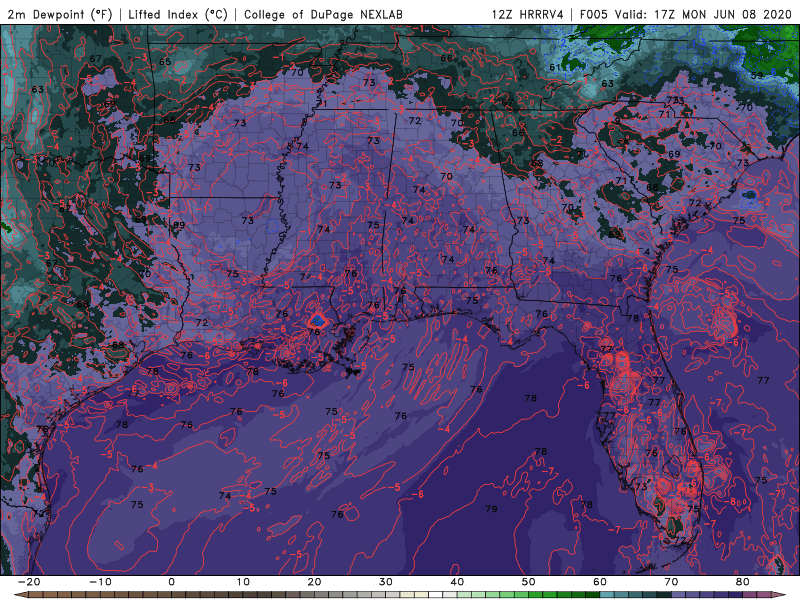The width and height of the screenshot is (800, 600).
Task: Click the 'College of DuPage NEXLAB' header text
Action: click(x=323, y=15)
